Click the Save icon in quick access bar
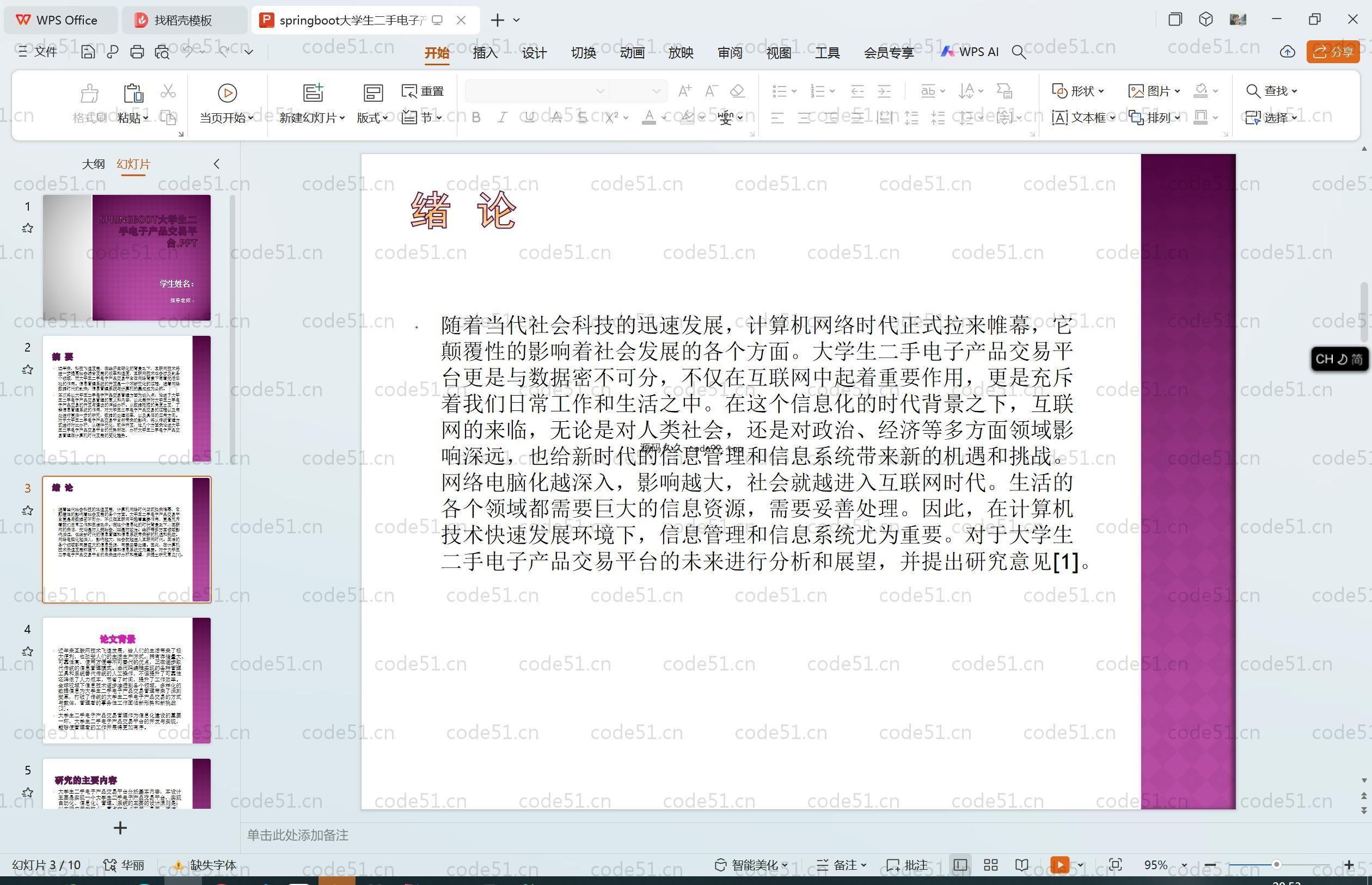This screenshot has height=885, width=1372. tap(88, 52)
